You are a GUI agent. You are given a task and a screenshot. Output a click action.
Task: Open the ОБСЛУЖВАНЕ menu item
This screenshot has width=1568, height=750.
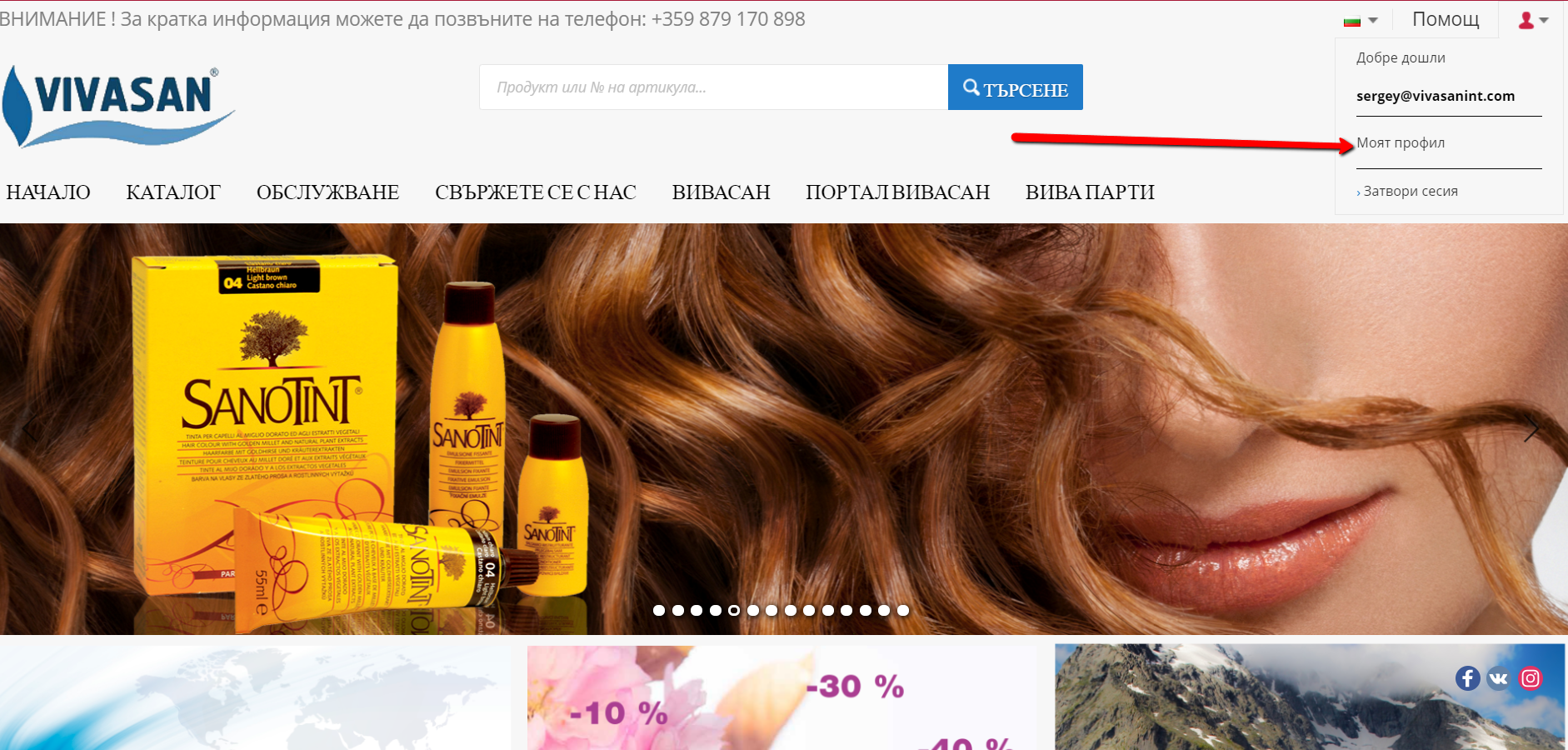coord(327,192)
